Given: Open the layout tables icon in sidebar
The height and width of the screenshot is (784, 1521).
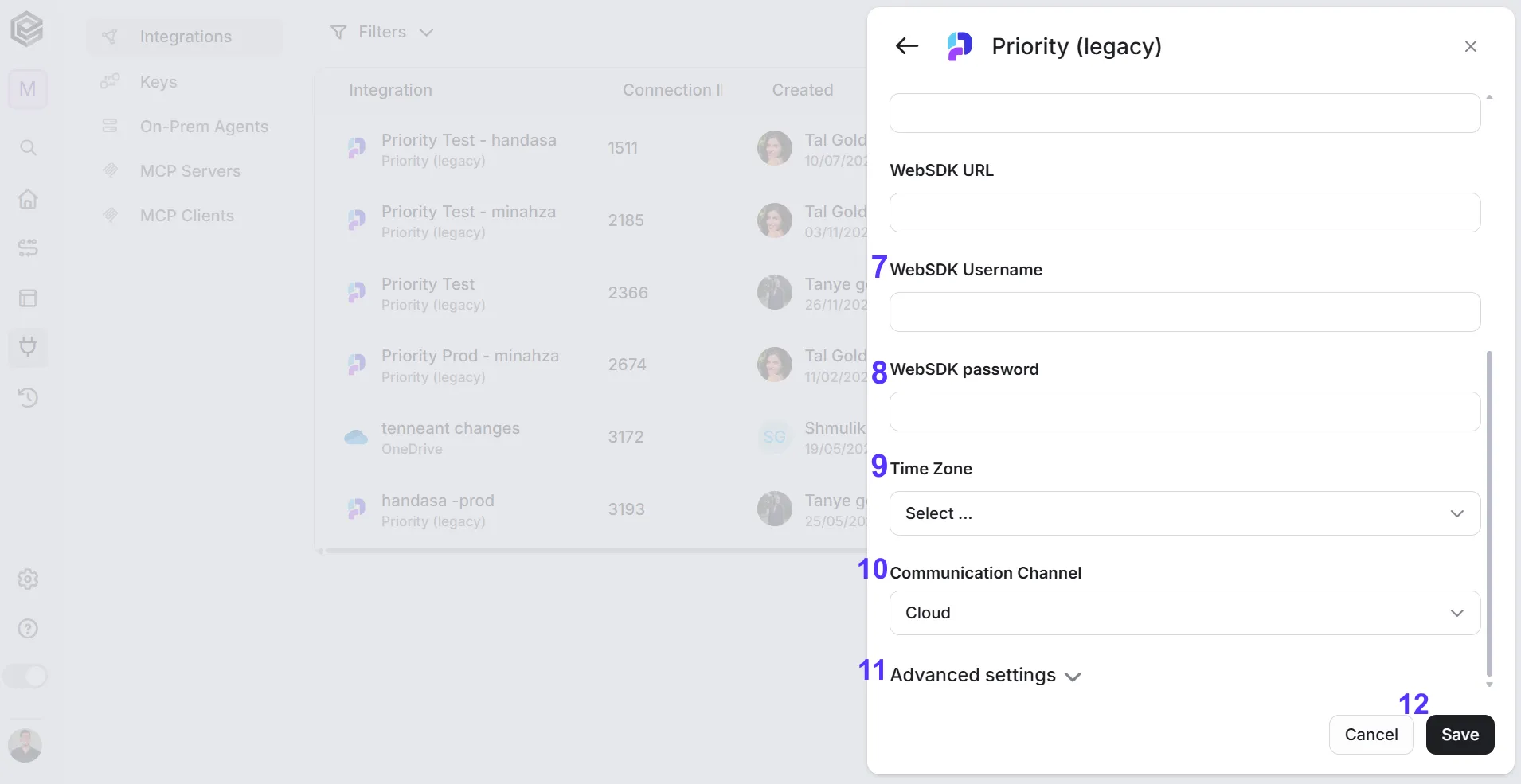Looking at the screenshot, I should coord(28,298).
